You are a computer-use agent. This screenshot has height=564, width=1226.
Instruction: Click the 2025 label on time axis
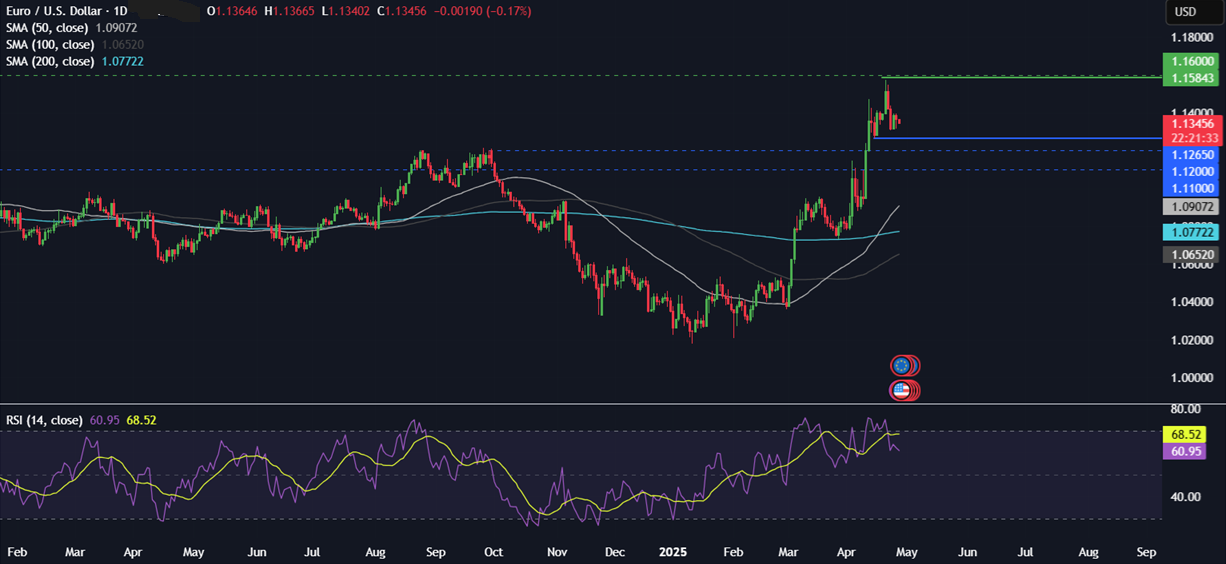(672, 552)
